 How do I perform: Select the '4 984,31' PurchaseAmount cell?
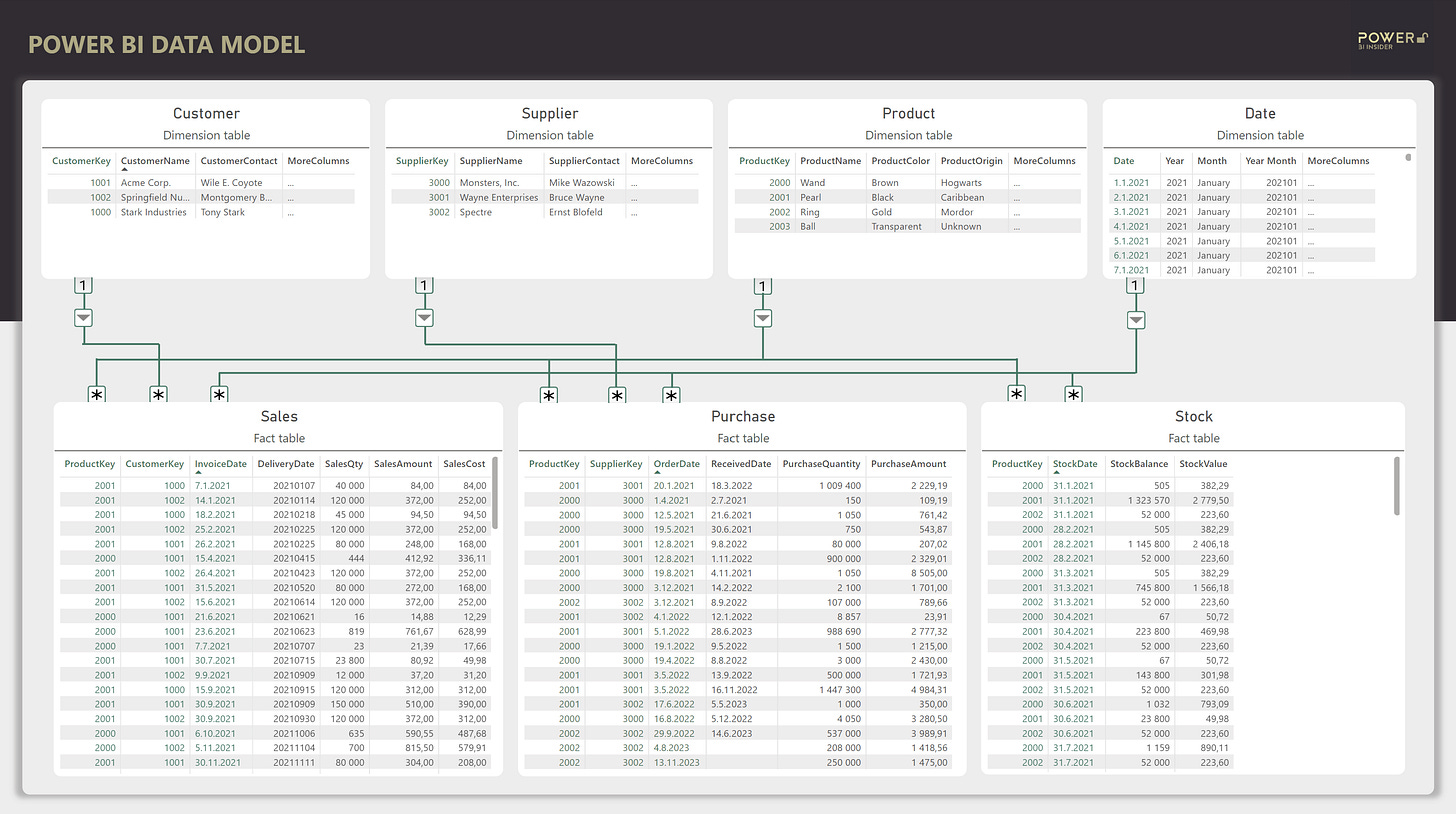tap(928, 689)
